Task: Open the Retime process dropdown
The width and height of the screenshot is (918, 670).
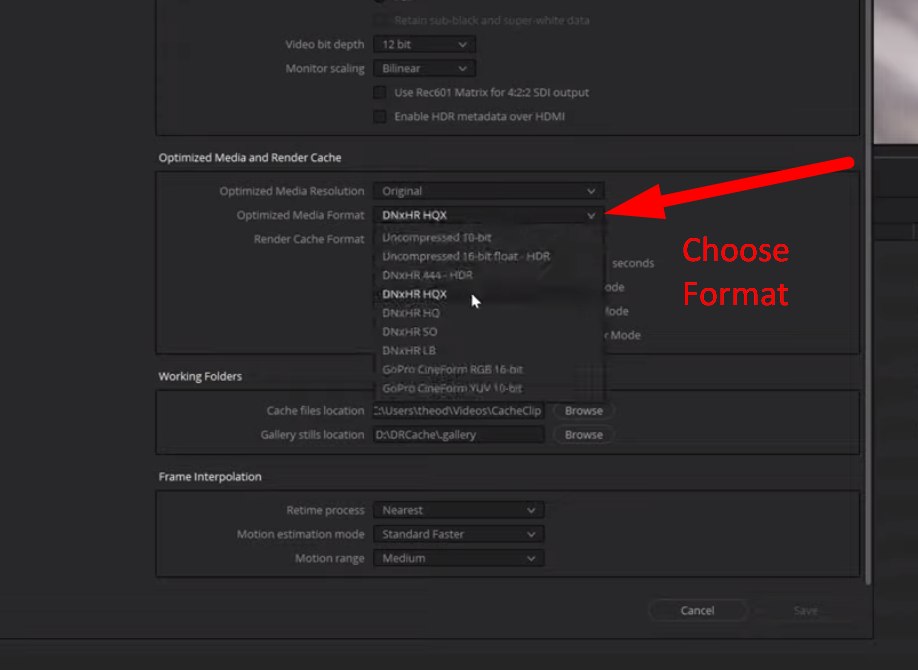Action: pos(457,509)
